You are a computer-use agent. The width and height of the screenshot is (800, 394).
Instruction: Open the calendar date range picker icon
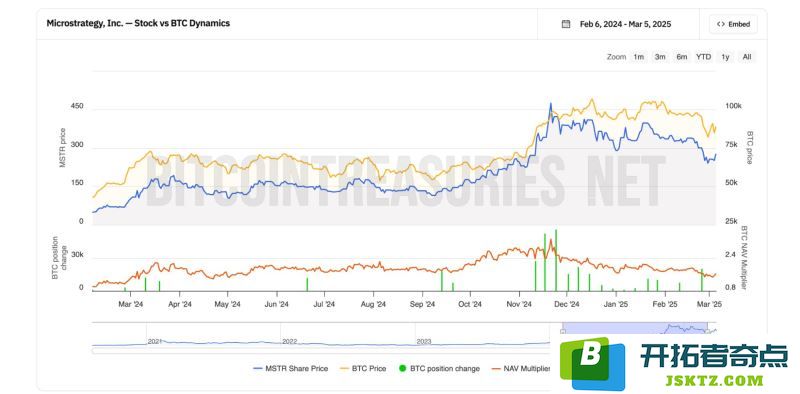pos(565,24)
